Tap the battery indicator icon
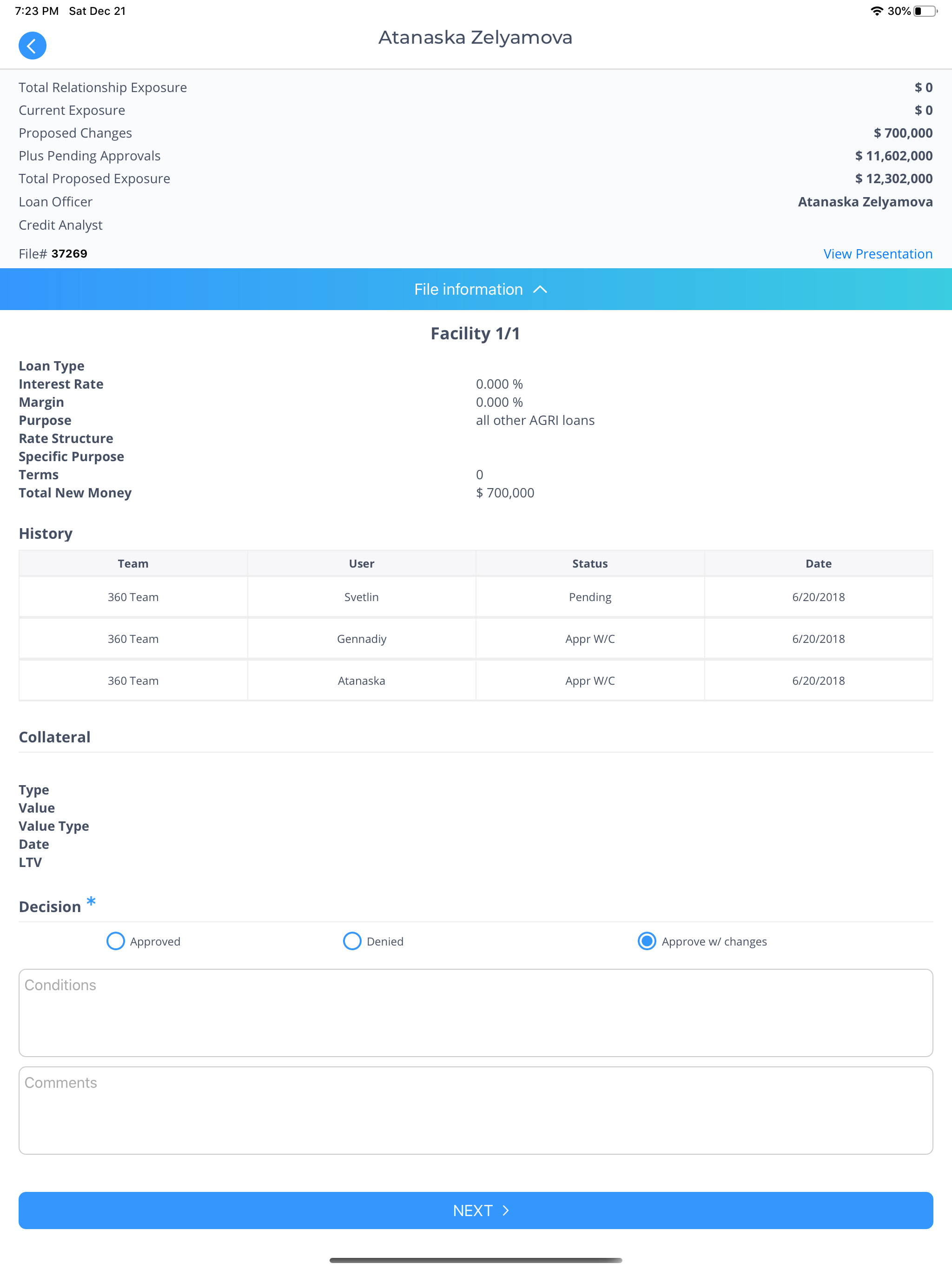Screen dimensions: 952x1270 pyautogui.click(x=925, y=11)
